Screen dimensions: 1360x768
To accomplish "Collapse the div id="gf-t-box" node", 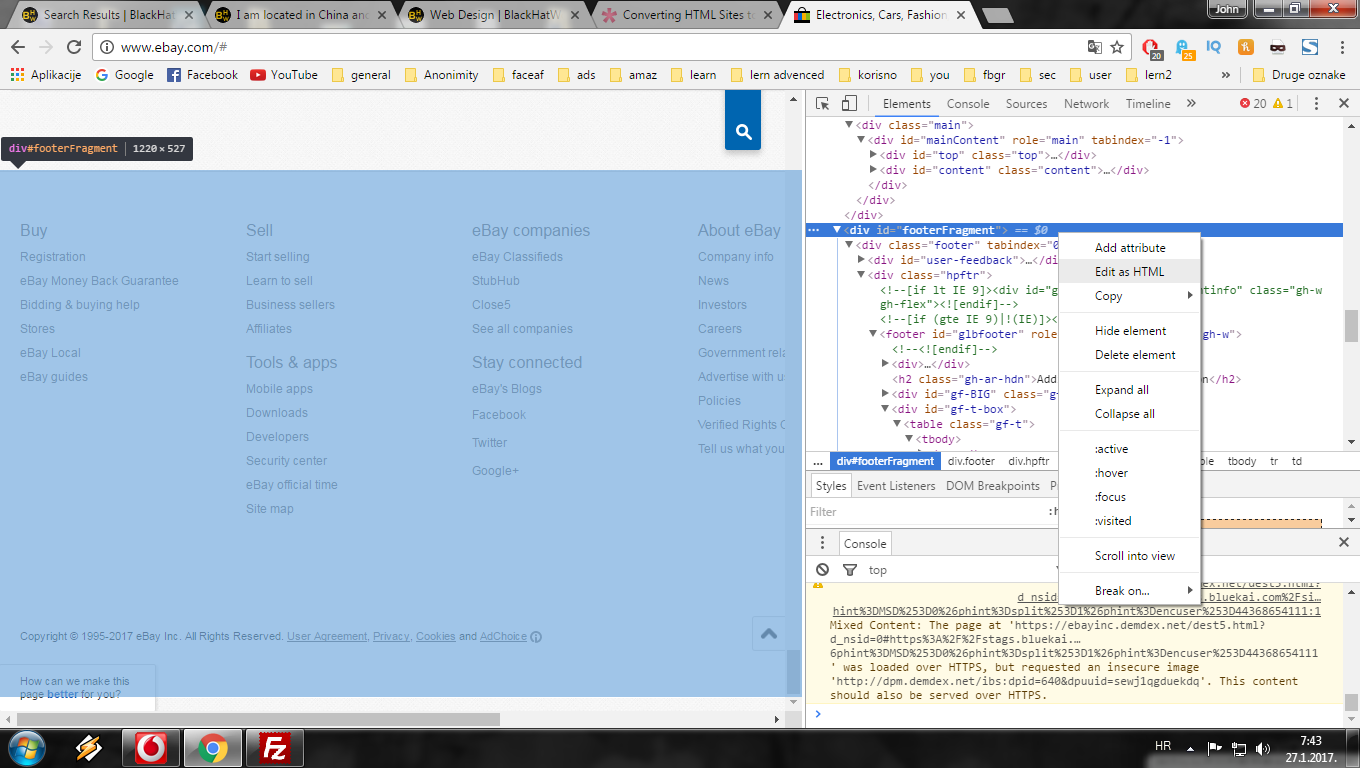I will [885, 409].
